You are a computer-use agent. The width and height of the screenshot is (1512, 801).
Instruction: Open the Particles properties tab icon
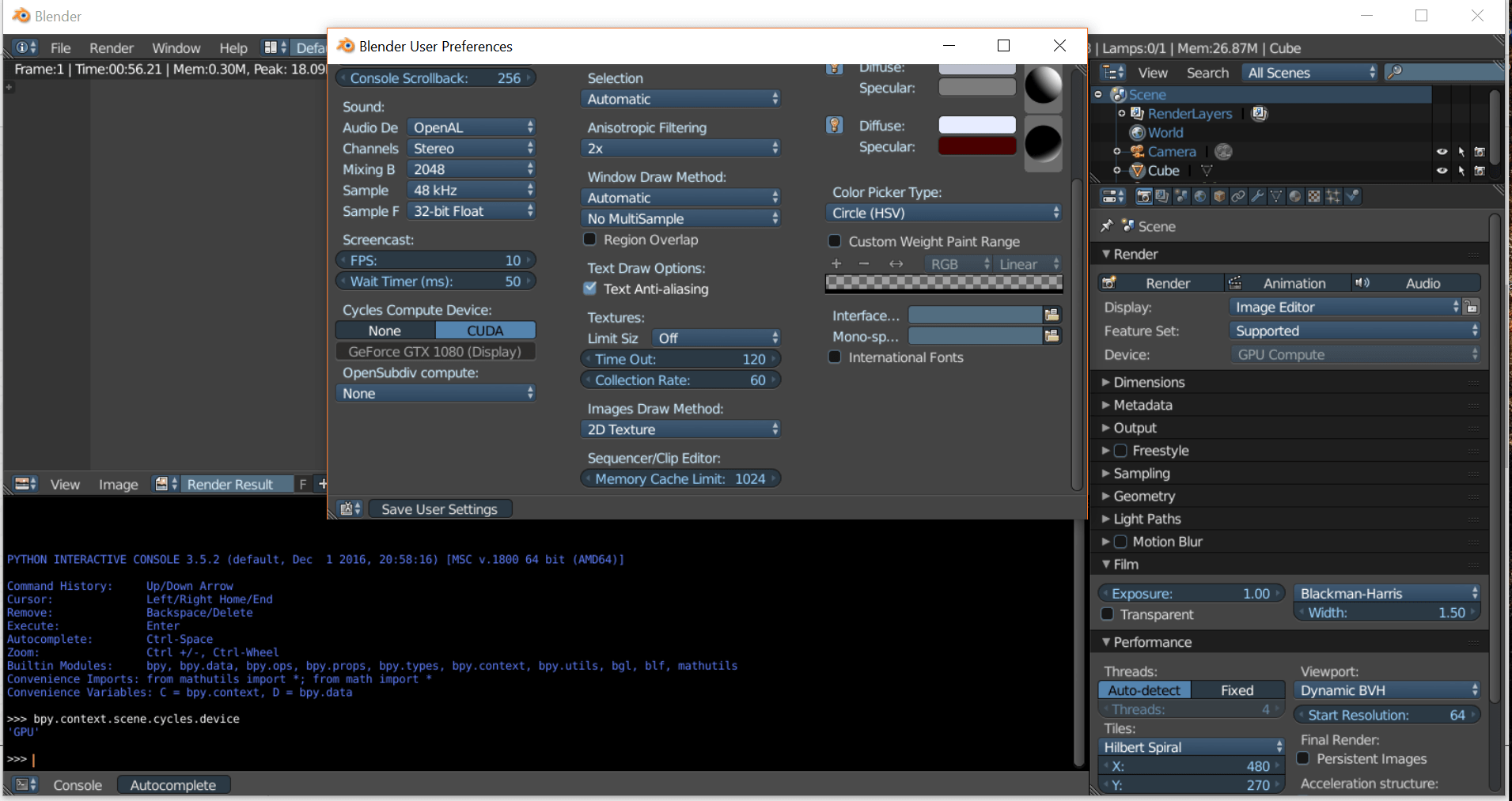1333,196
